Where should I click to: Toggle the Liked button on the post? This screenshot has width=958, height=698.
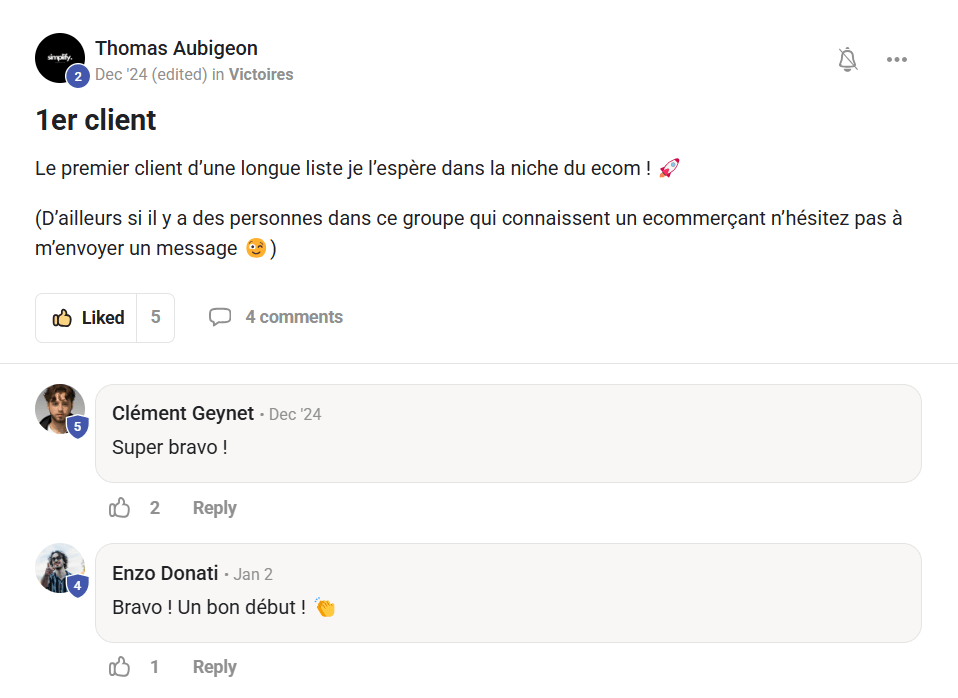click(88, 318)
